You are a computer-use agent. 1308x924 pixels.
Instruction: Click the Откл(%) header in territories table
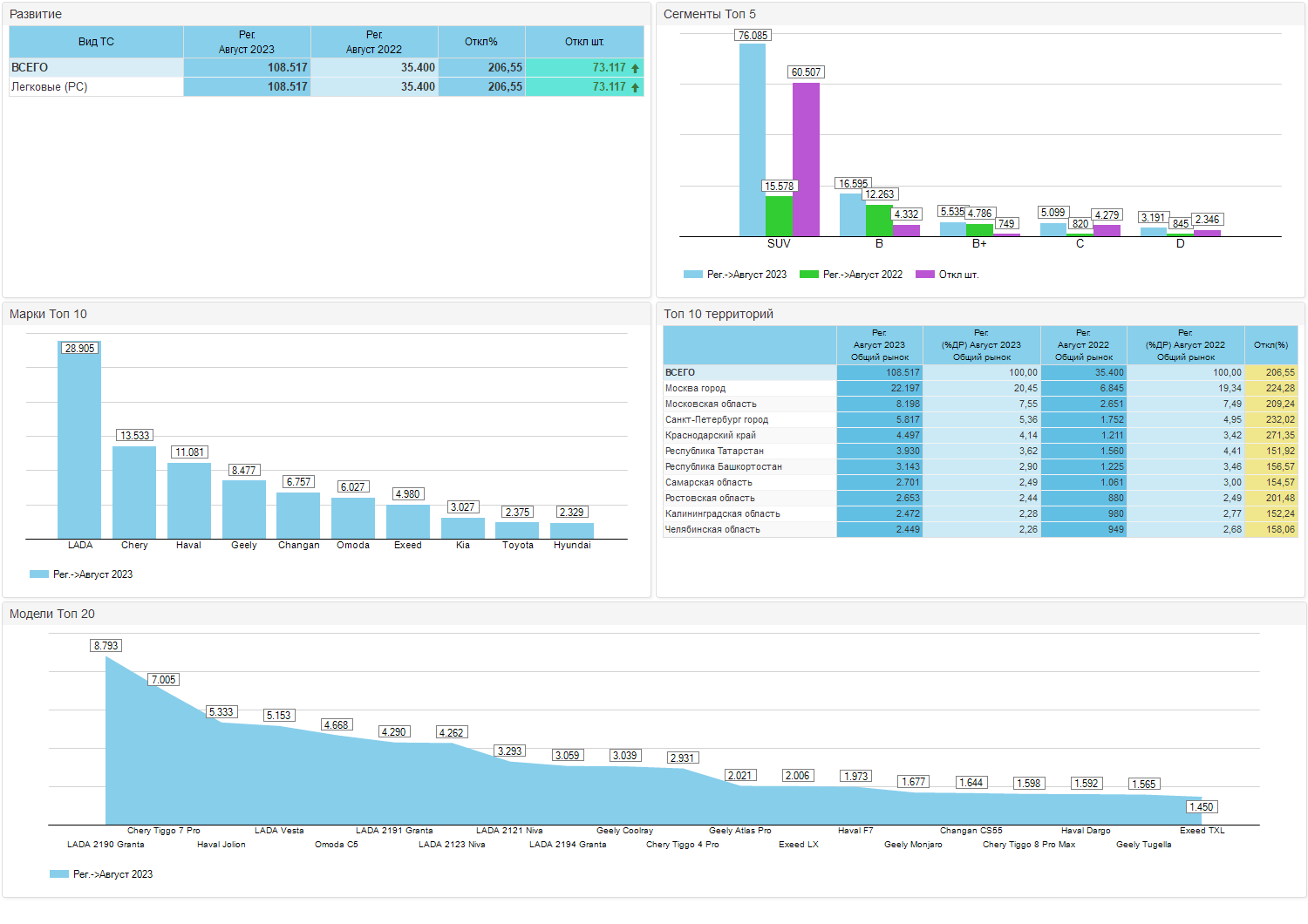[x=1271, y=345]
